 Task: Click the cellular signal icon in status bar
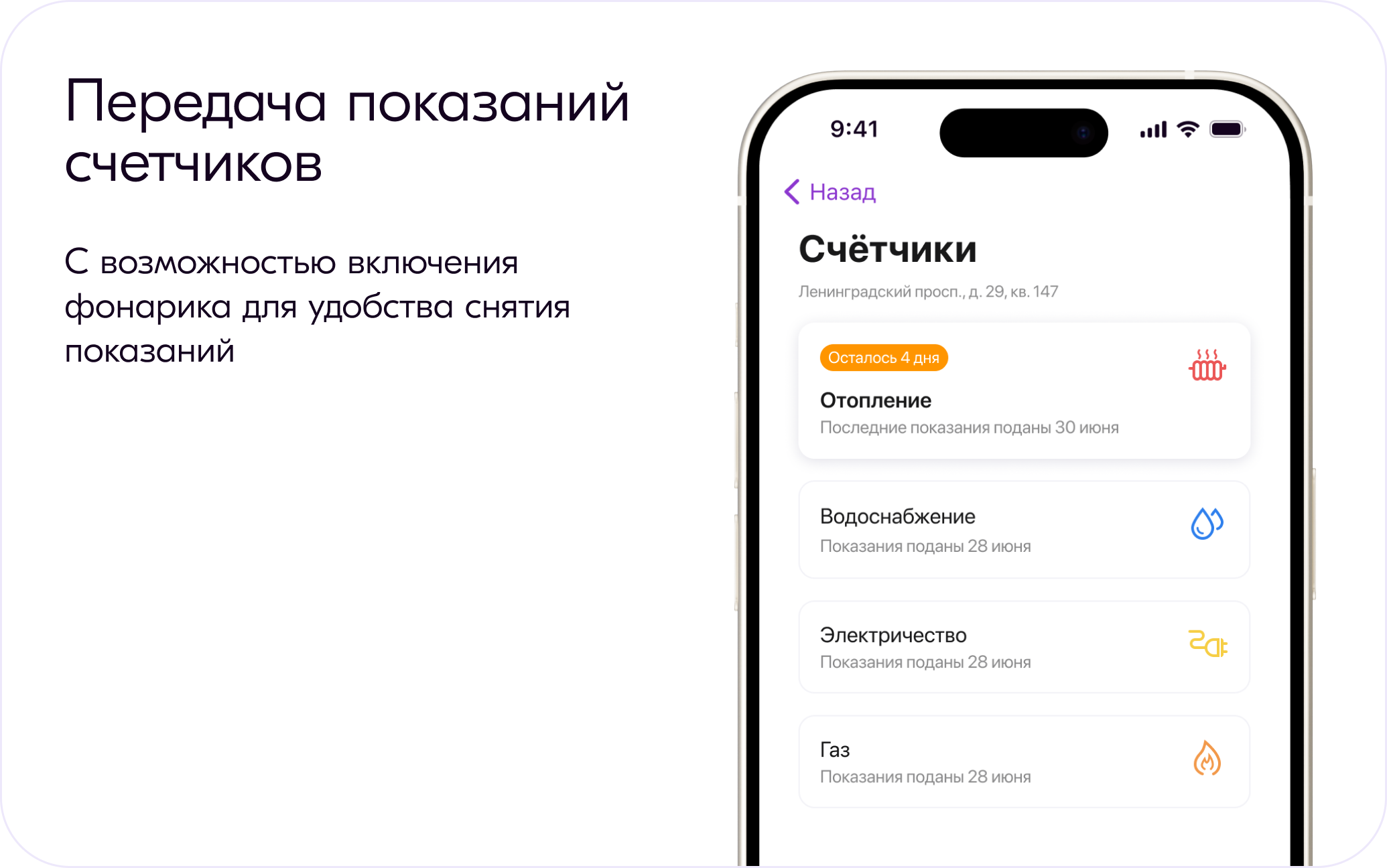tap(1131, 127)
